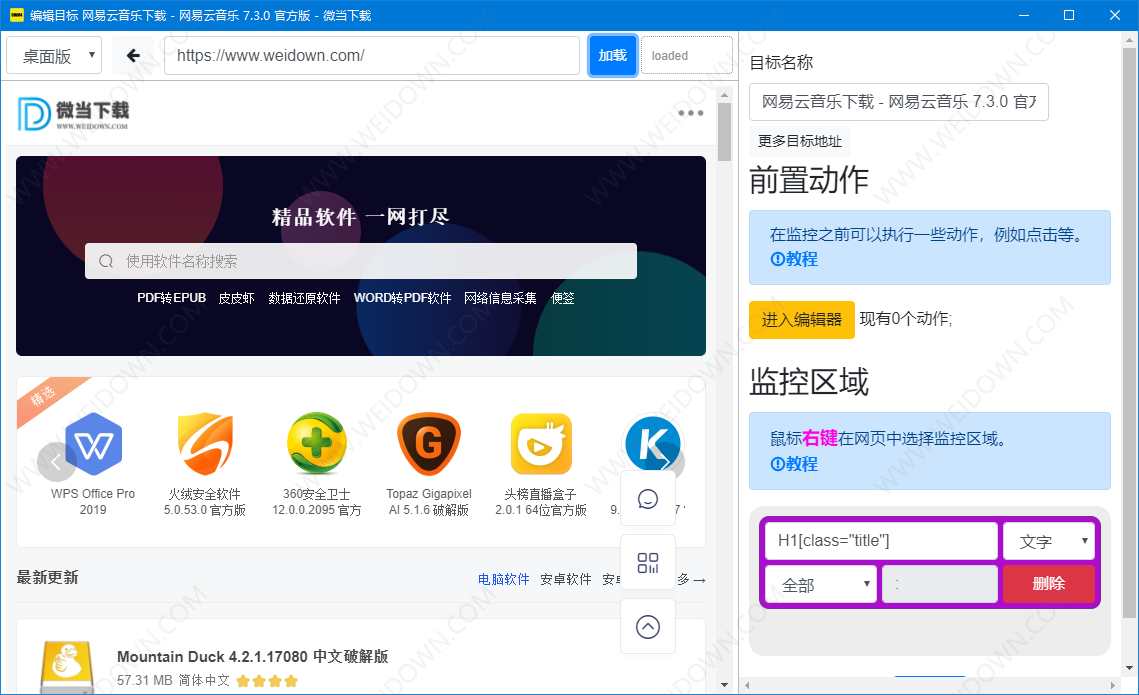The width and height of the screenshot is (1139, 695).
Task: Click the back arrow navigation button
Action: [133, 55]
